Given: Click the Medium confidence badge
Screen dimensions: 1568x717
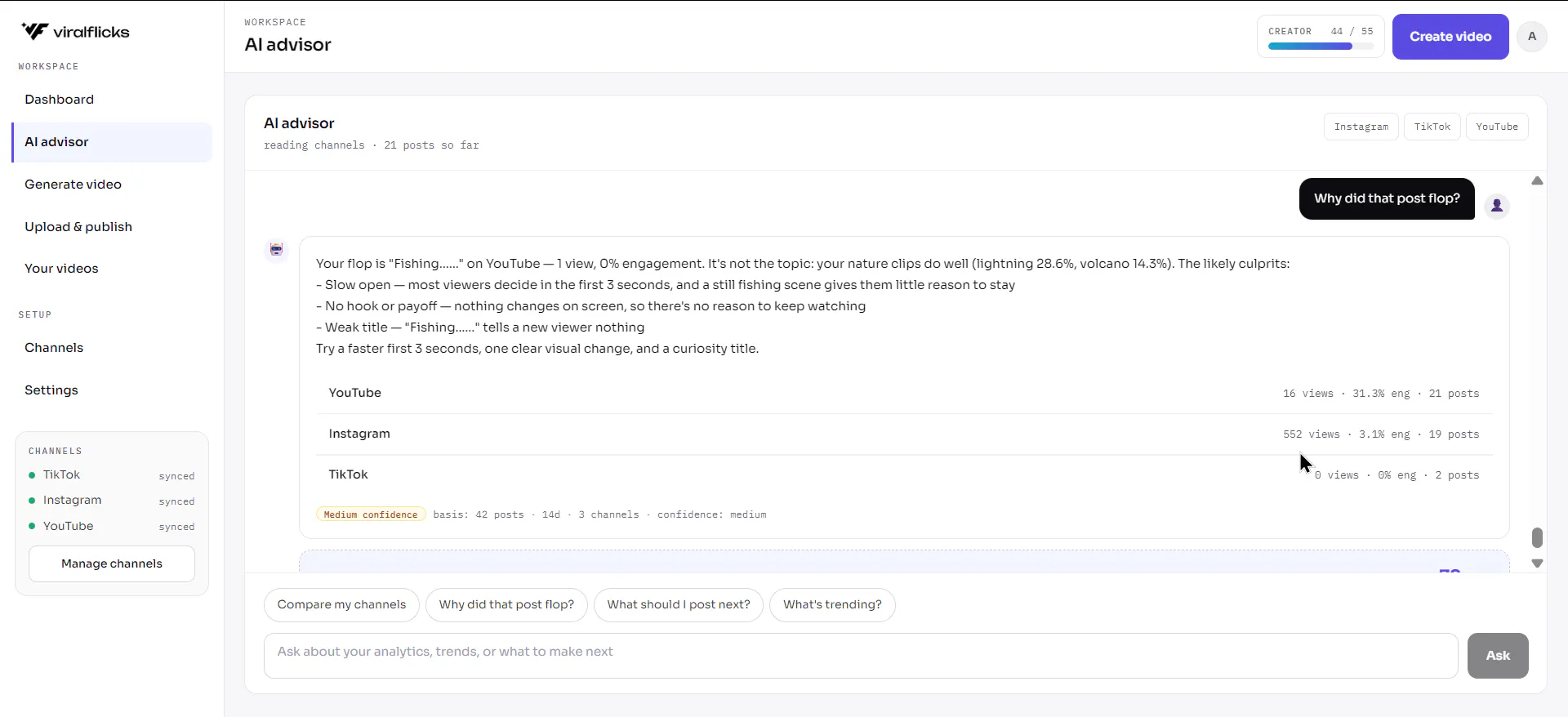Looking at the screenshot, I should (371, 514).
